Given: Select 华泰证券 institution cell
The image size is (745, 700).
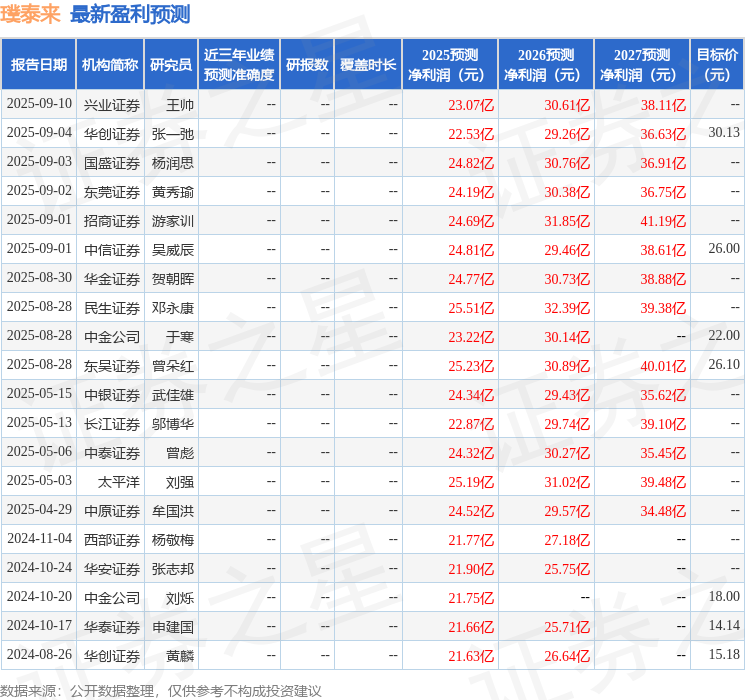Looking at the screenshot, I should [x=112, y=627].
